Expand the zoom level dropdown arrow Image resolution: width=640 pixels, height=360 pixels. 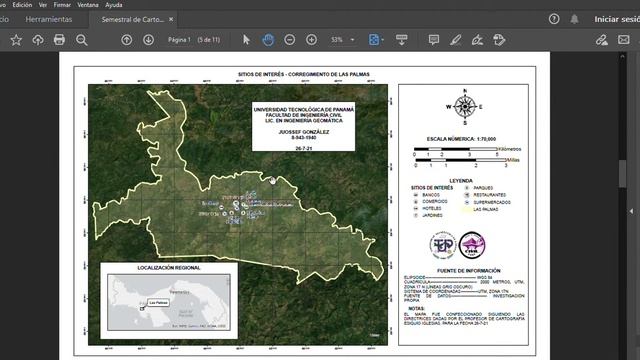(x=352, y=40)
